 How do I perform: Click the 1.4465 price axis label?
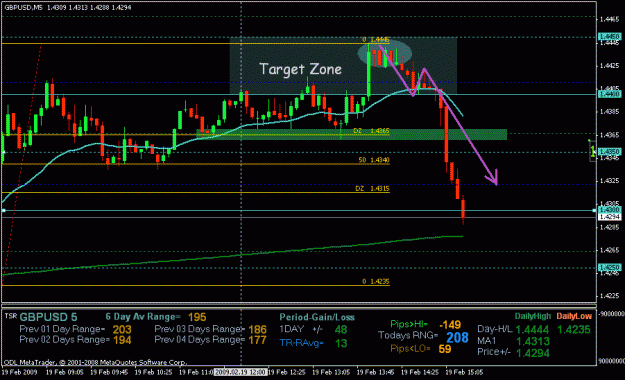click(609, 19)
